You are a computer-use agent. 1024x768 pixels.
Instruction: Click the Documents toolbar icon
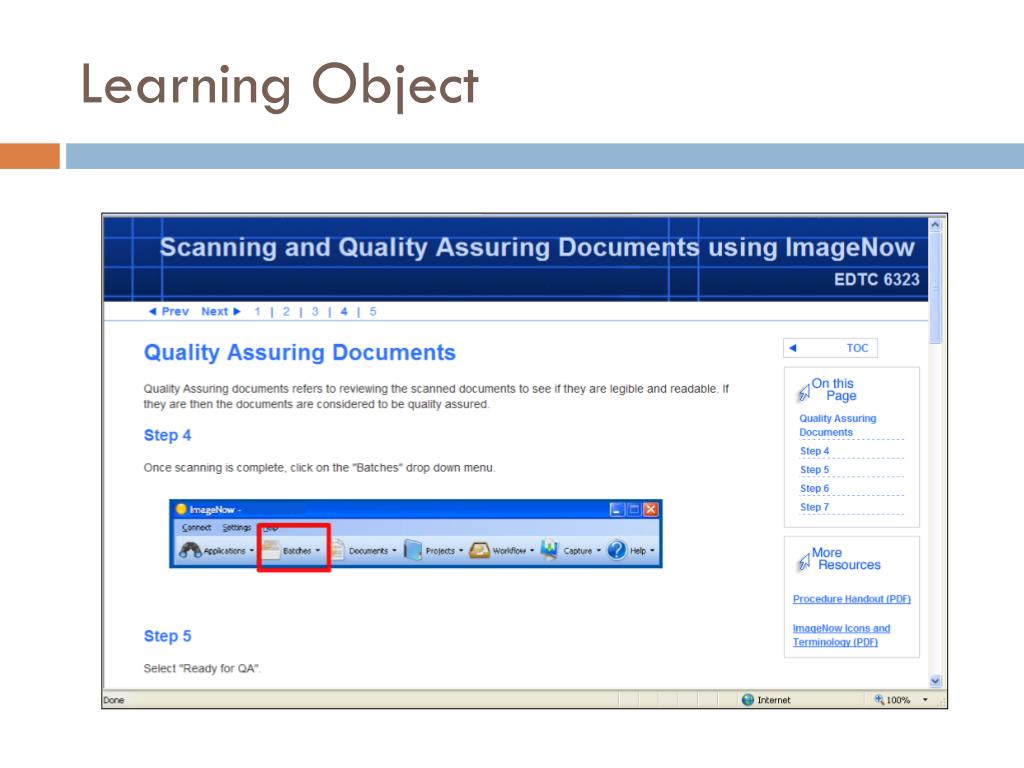338,550
